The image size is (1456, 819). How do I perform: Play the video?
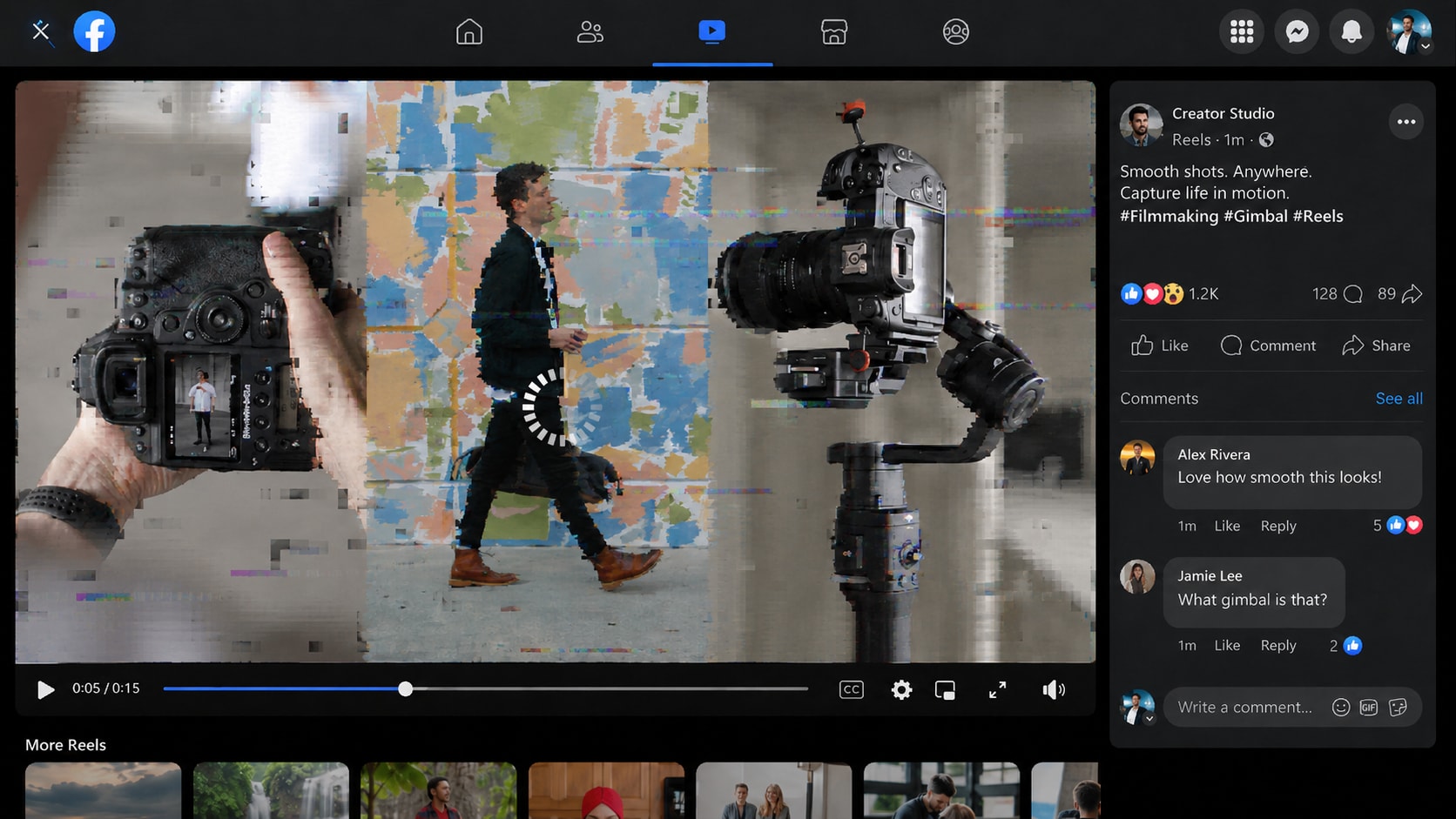pyautogui.click(x=45, y=689)
